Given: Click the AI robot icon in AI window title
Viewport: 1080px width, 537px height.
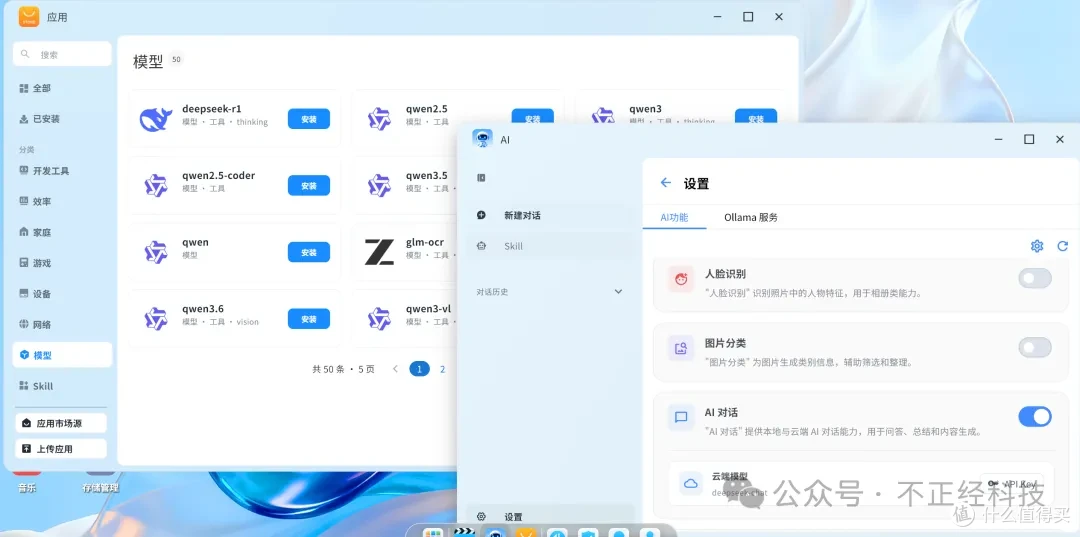Looking at the screenshot, I should pyautogui.click(x=482, y=139).
